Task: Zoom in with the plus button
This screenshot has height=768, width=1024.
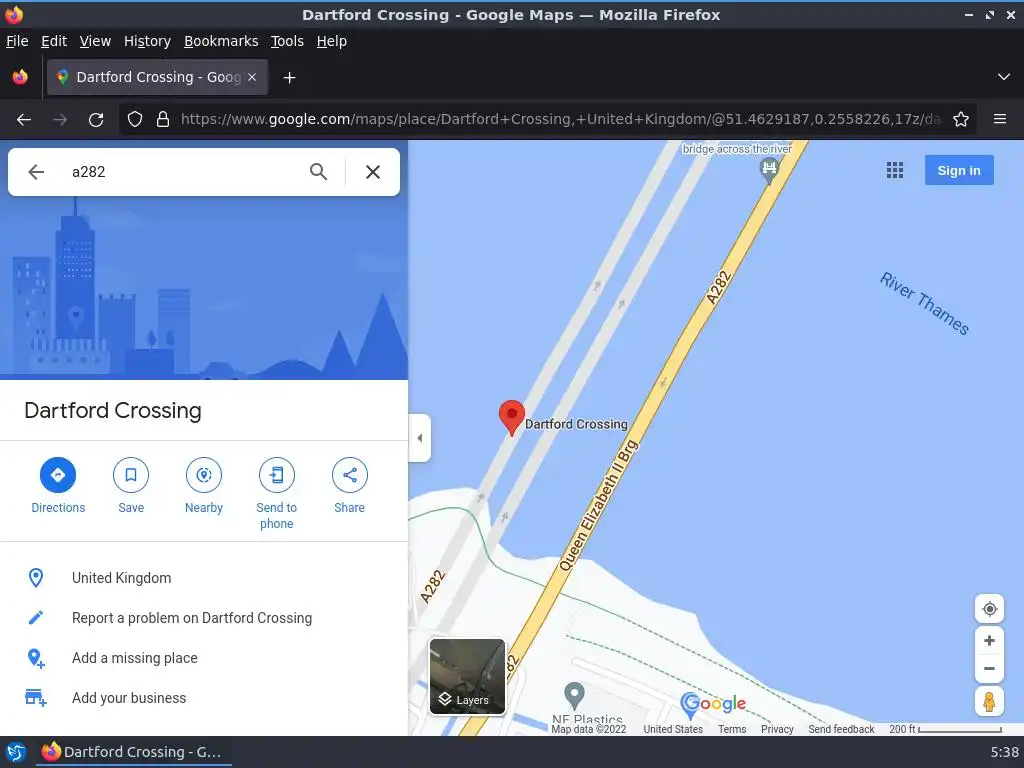Action: 989,641
